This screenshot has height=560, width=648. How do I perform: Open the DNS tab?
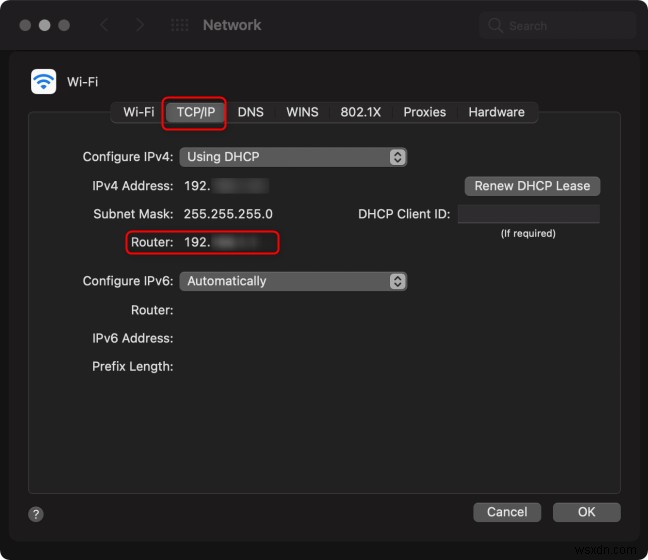(x=251, y=112)
